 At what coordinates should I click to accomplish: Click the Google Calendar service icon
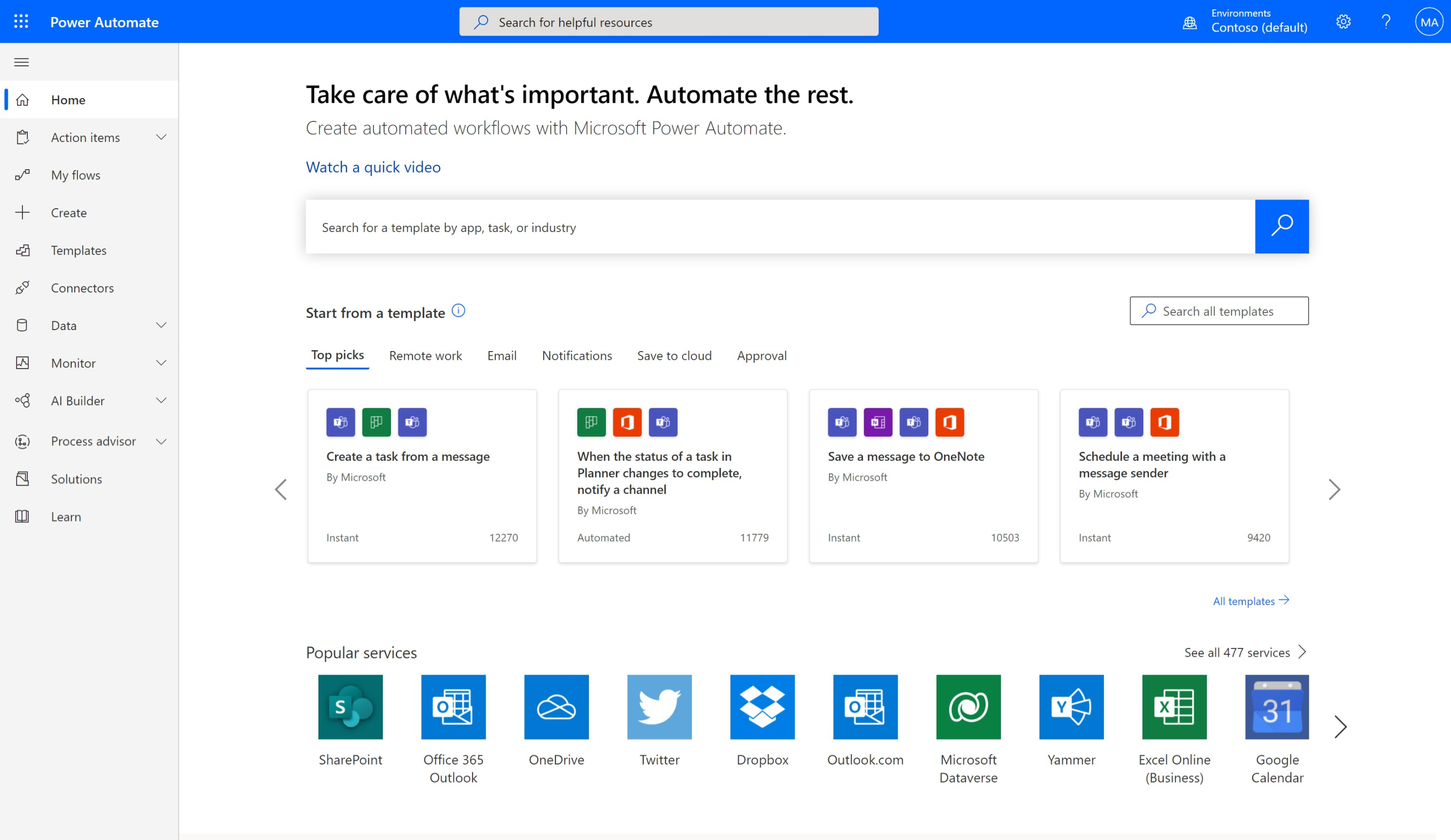1277,707
